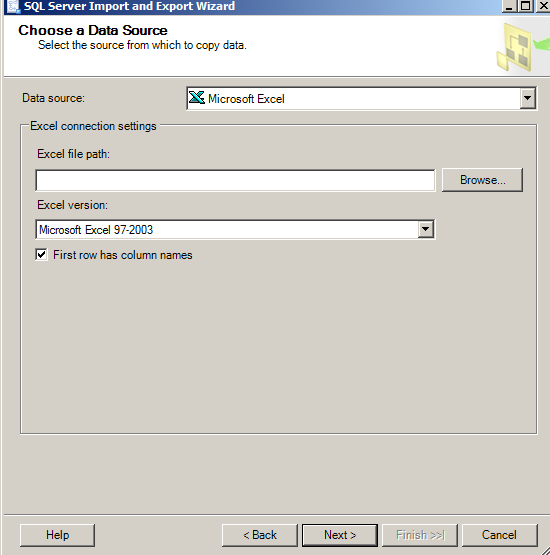550x555 pixels.
Task: Click the Excel file path input field
Action: click(x=235, y=181)
